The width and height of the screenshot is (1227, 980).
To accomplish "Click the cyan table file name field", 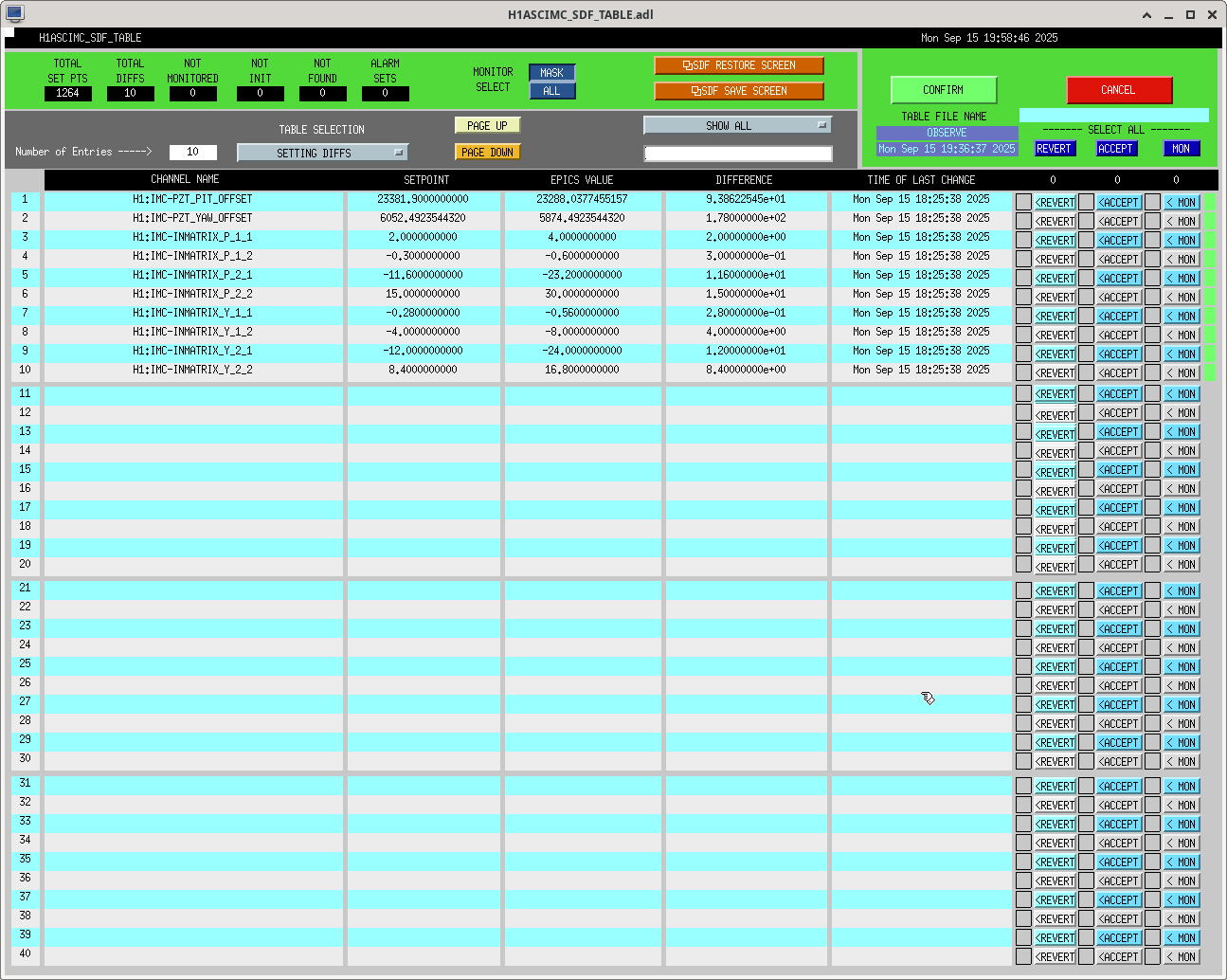I will 1113,116.
